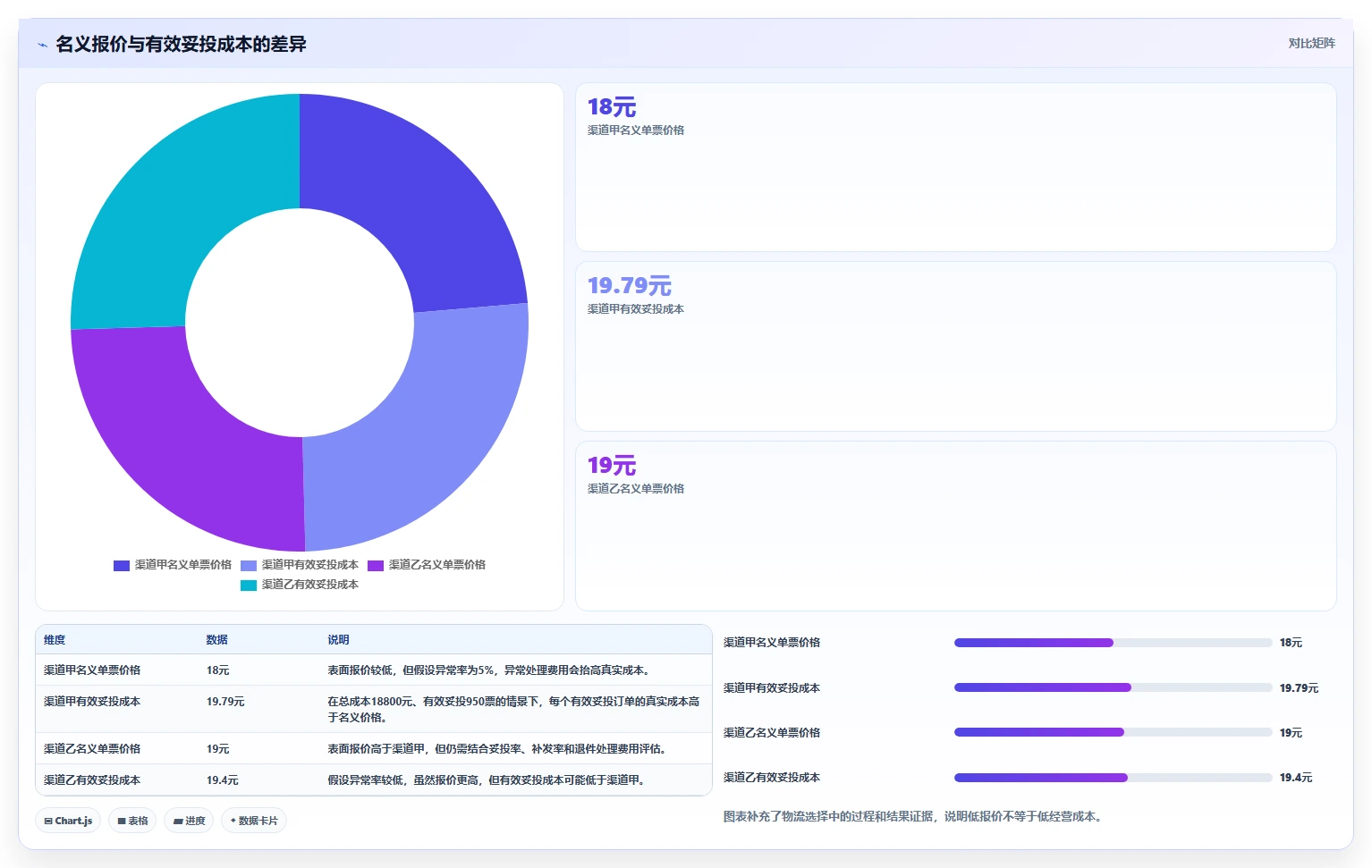The height and width of the screenshot is (868, 1372).
Task: Click the 数据 column header
Action: (x=217, y=640)
